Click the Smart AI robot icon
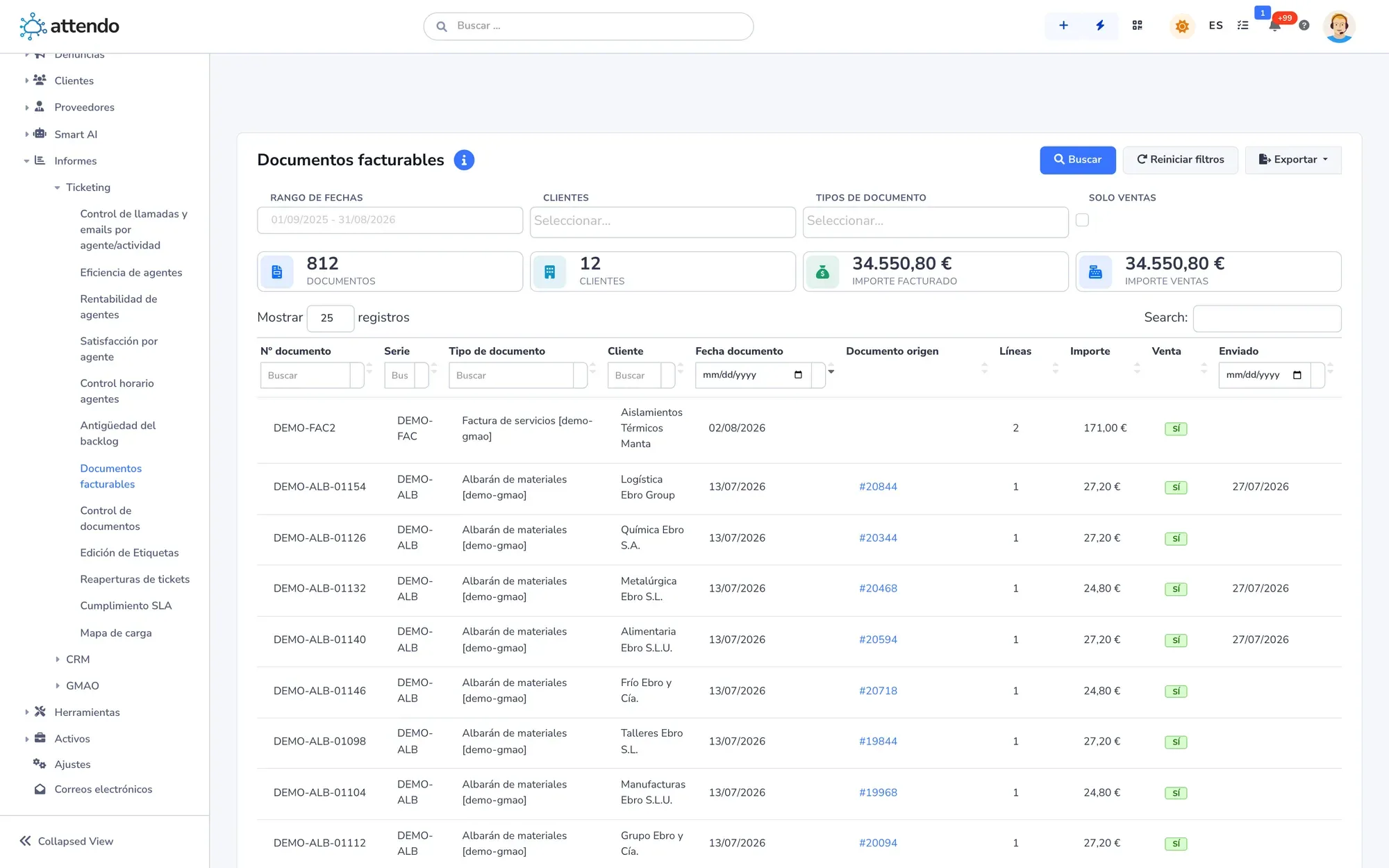This screenshot has height=868, width=1389. (x=40, y=133)
